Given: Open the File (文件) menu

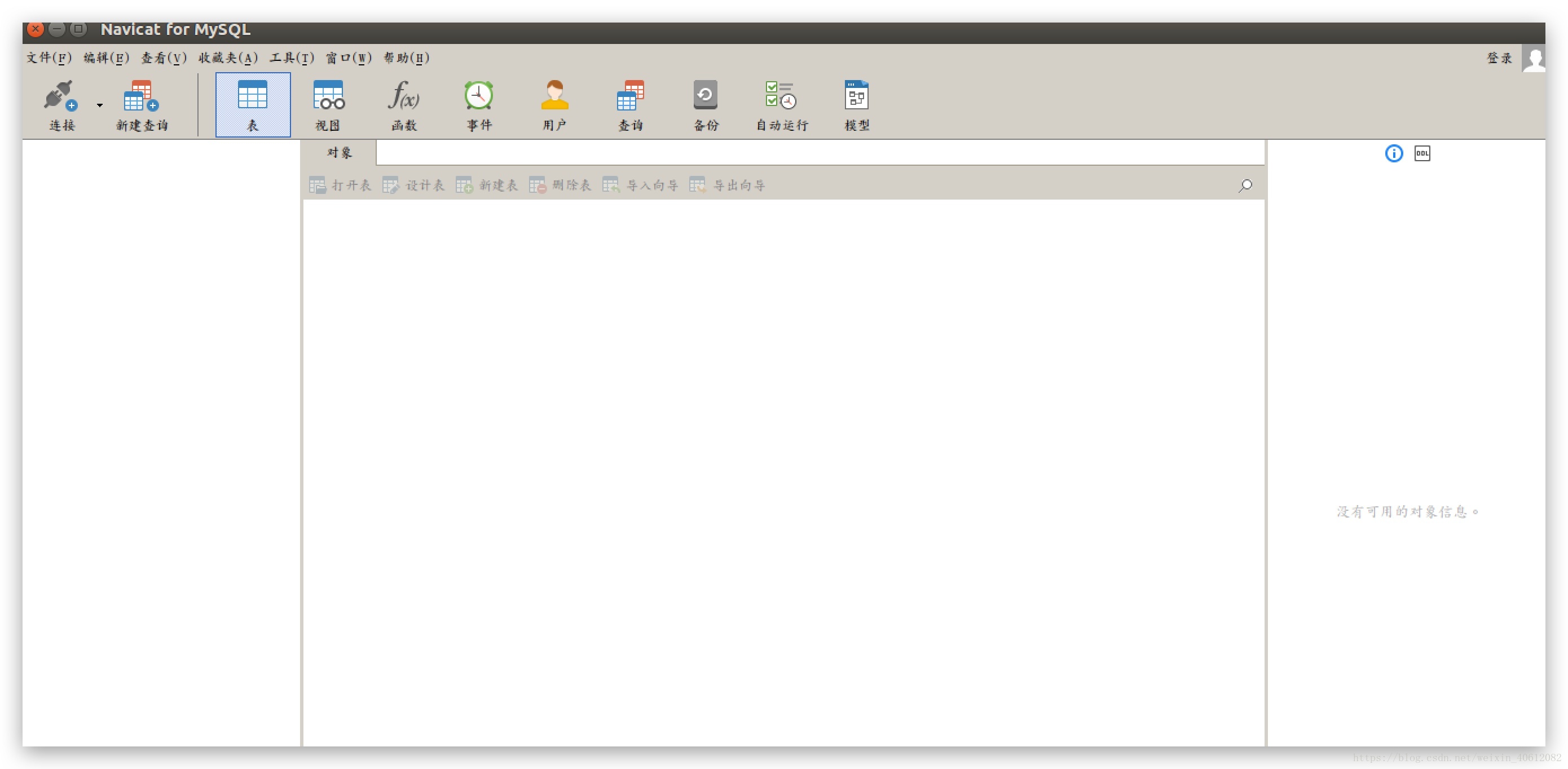Looking at the screenshot, I should 49,58.
